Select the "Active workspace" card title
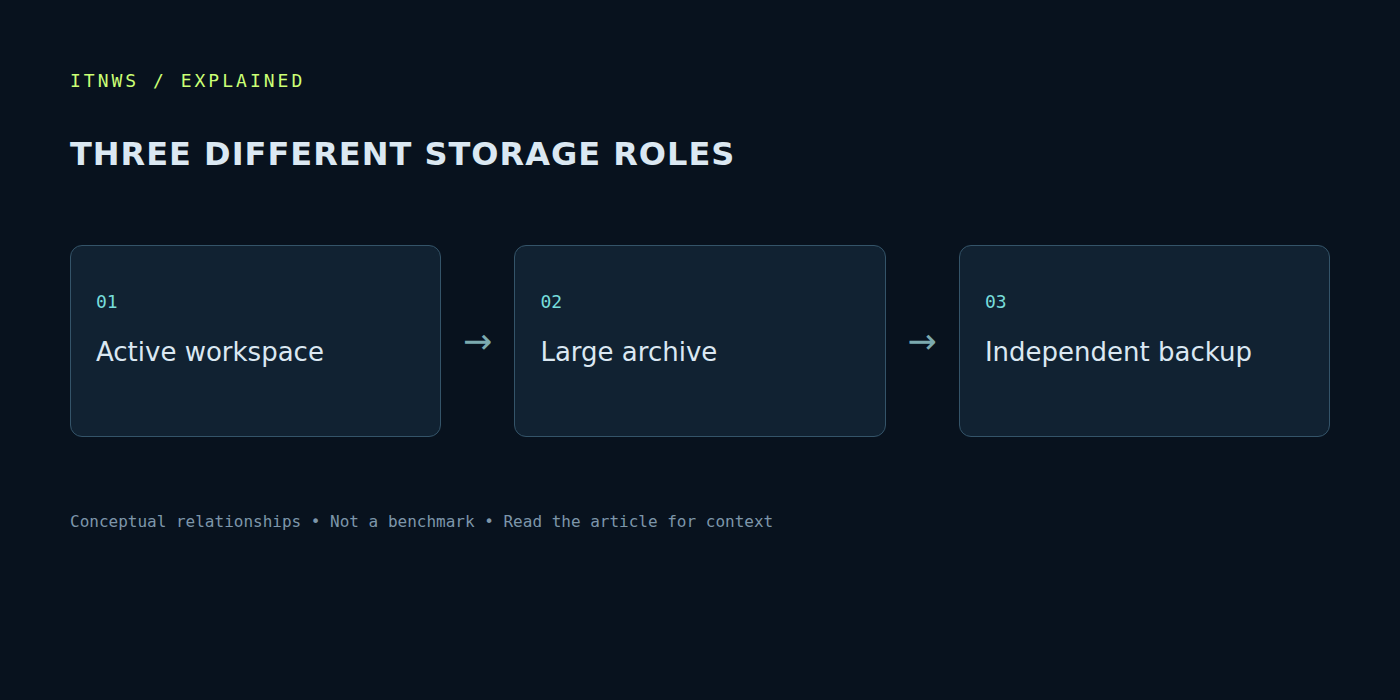This screenshot has height=700, width=1400. [x=210, y=352]
